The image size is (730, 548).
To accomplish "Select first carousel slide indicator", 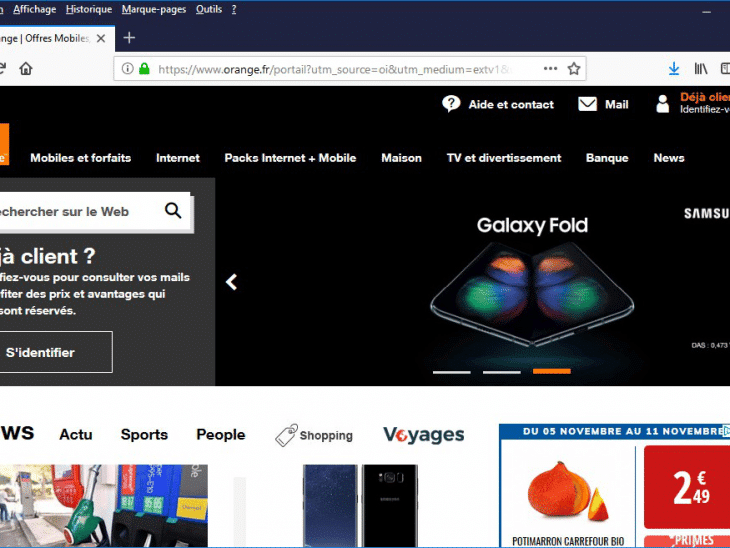I will tap(452, 372).
